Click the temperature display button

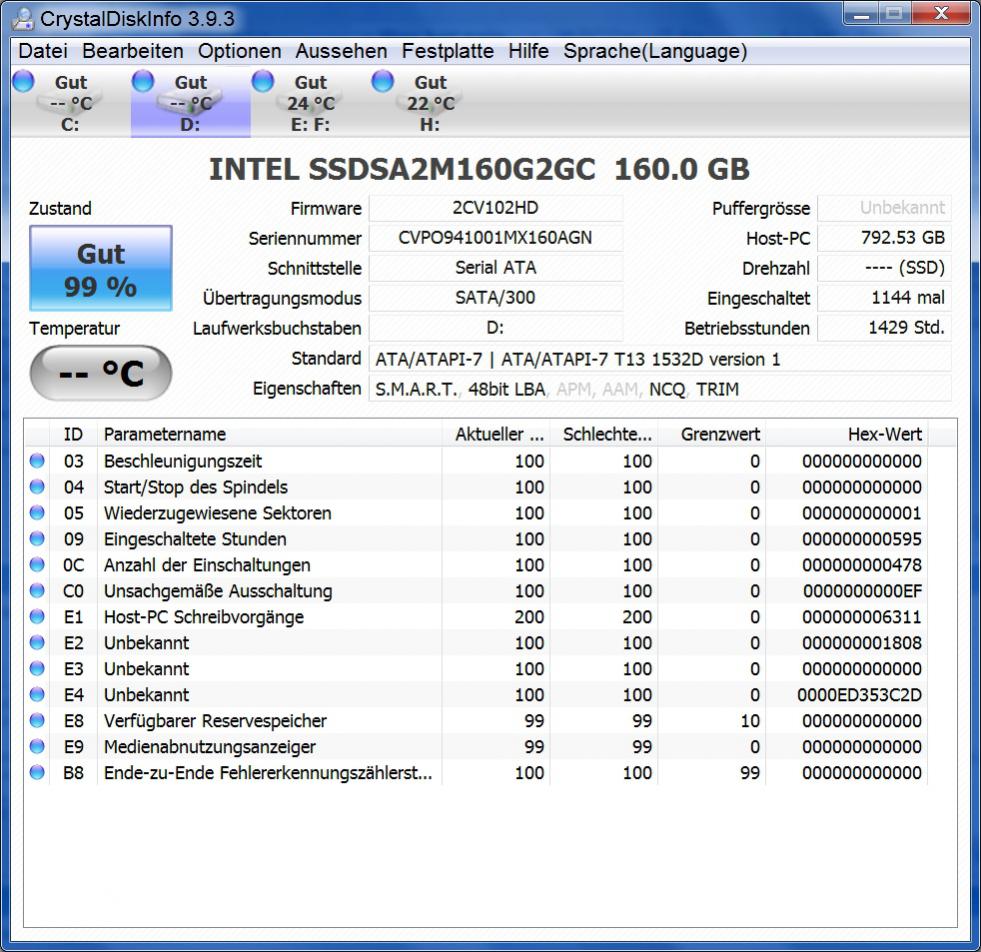coord(101,373)
